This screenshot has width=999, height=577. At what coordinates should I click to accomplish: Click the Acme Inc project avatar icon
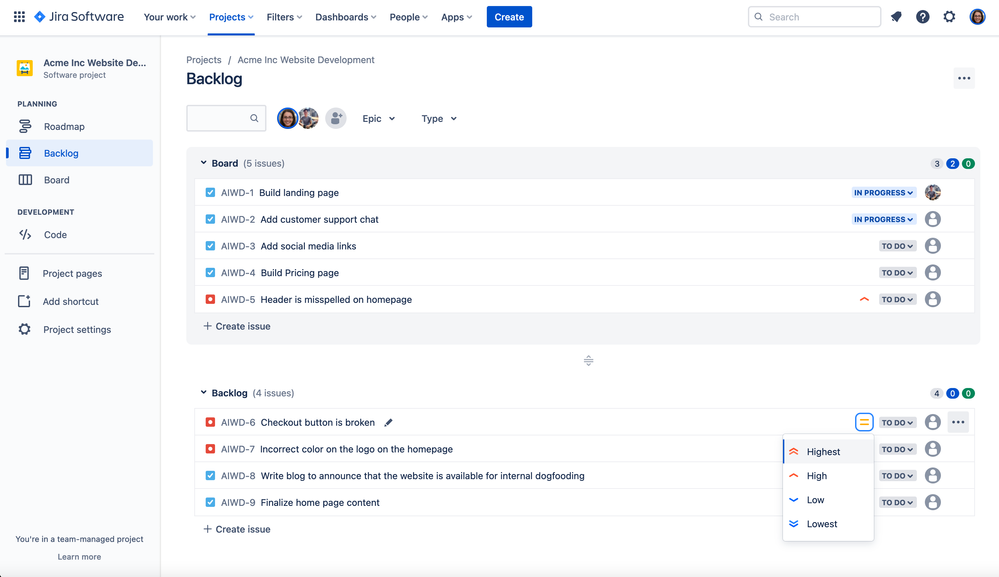[25, 68]
